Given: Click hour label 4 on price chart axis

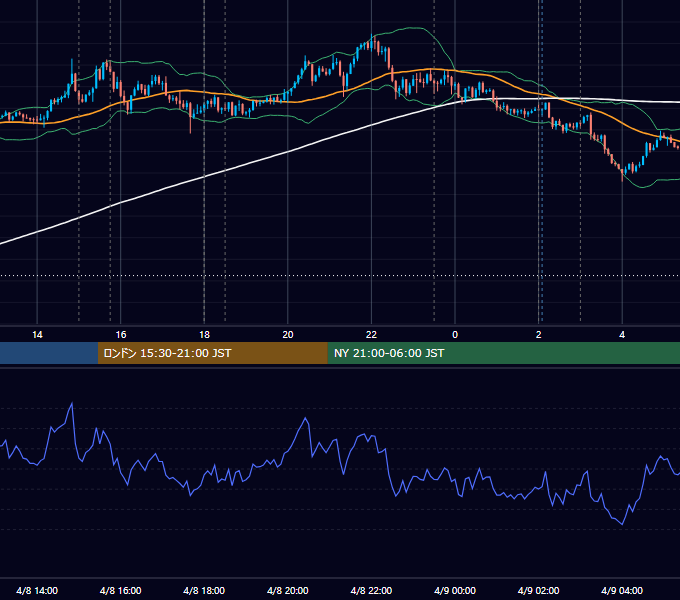Looking at the screenshot, I should click(622, 335).
